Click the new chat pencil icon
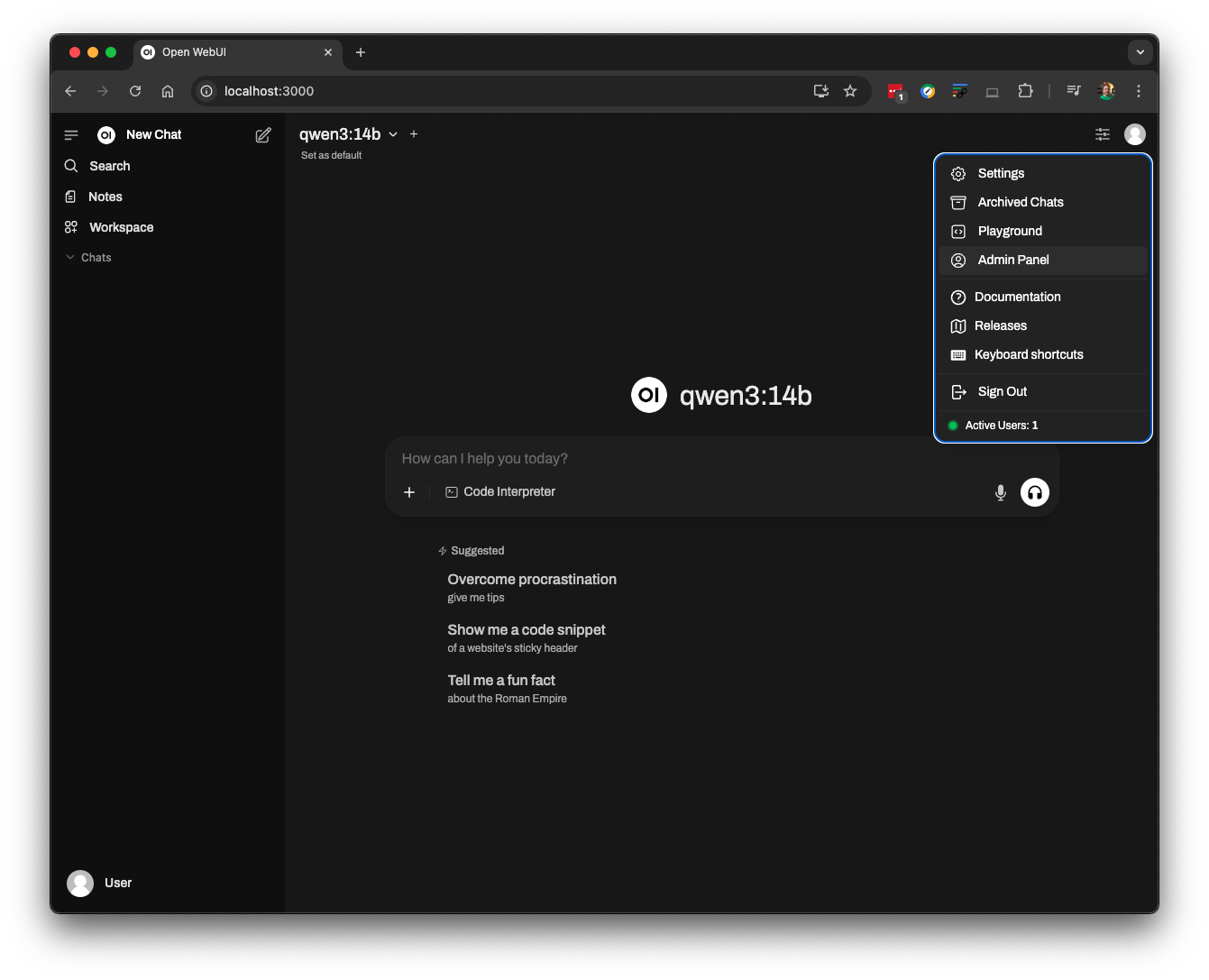1209x980 pixels. pyautogui.click(x=263, y=135)
